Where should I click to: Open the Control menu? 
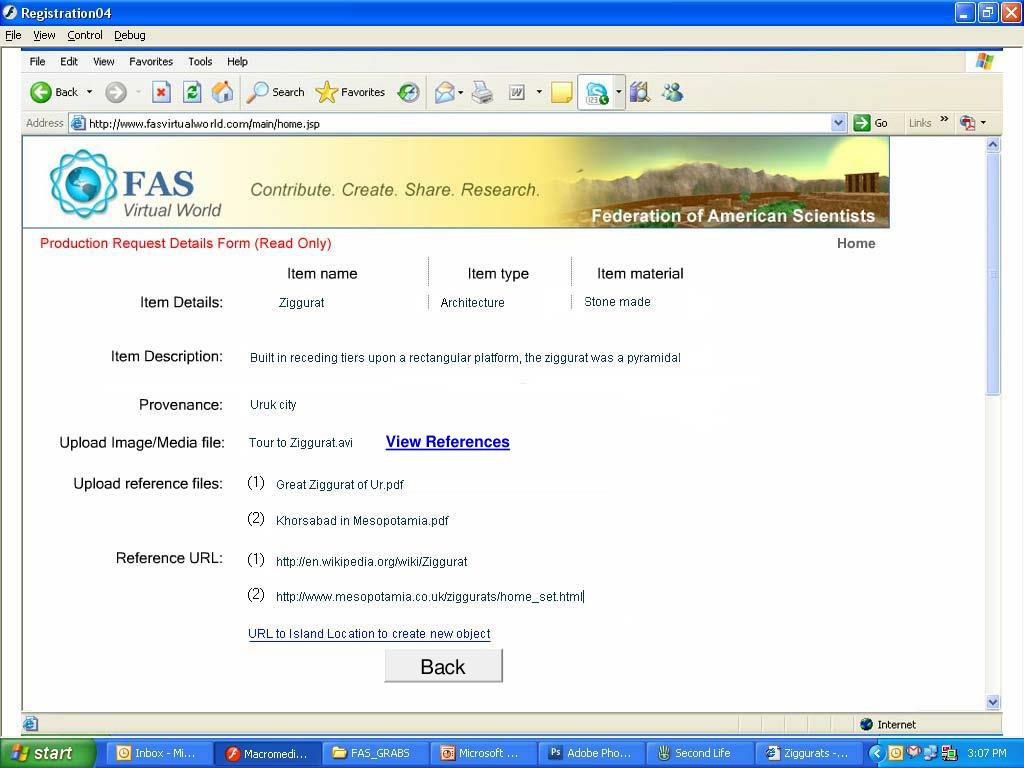[x=85, y=35]
